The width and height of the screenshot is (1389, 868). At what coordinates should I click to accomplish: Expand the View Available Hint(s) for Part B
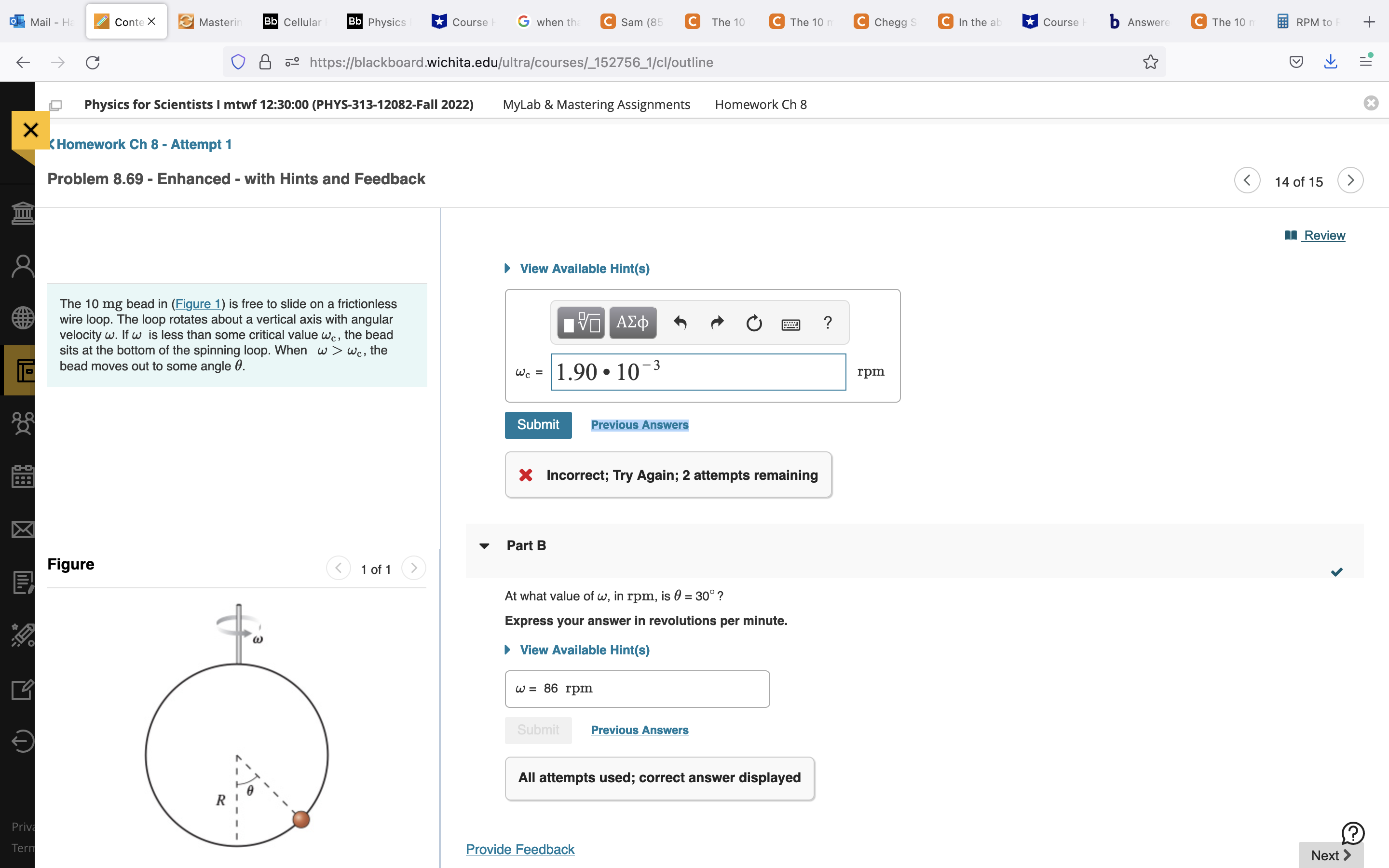[x=577, y=650]
